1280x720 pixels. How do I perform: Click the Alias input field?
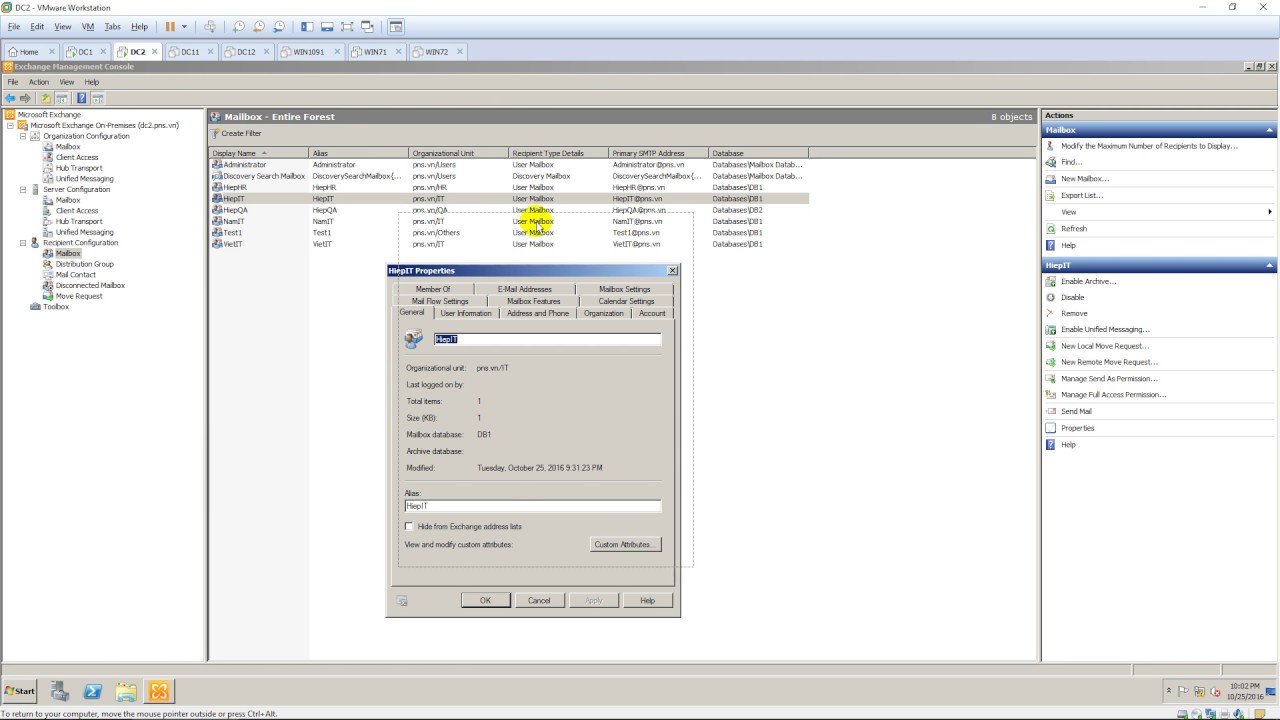point(533,506)
